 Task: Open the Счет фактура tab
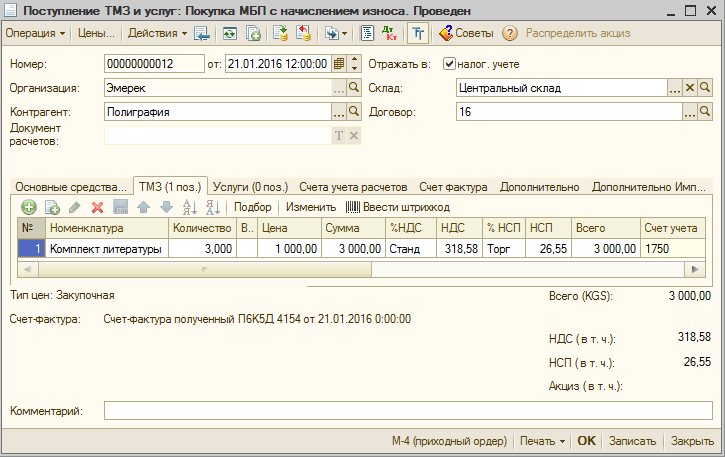[453, 186]
